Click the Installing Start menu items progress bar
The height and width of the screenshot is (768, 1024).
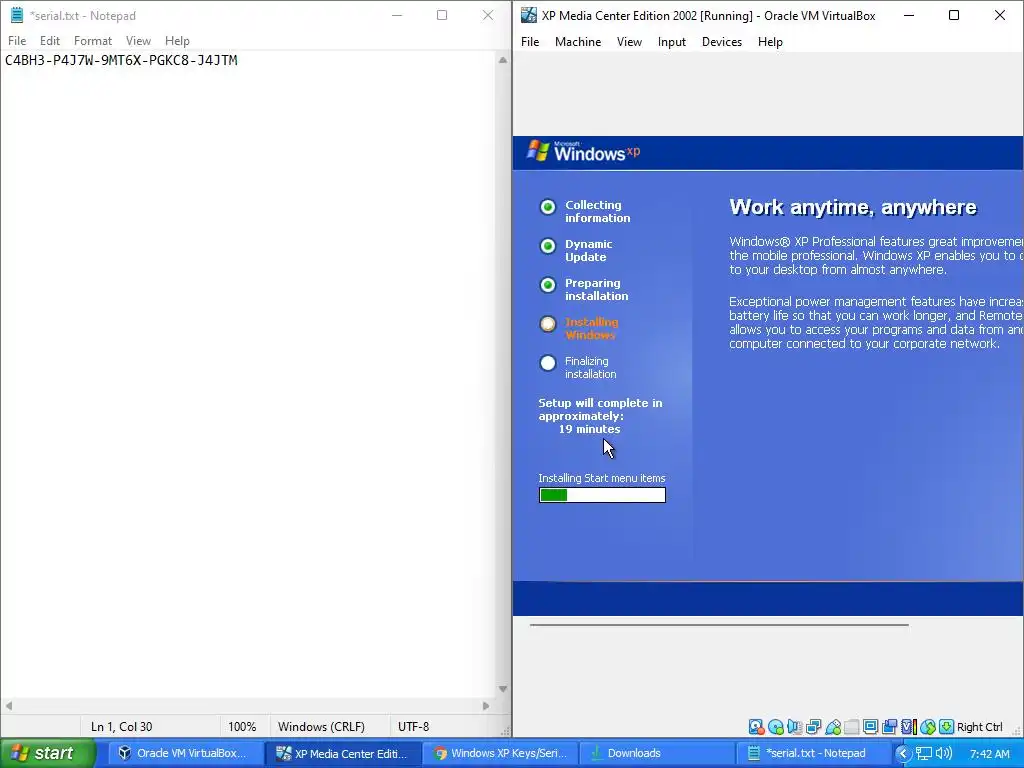coord(602,495)
